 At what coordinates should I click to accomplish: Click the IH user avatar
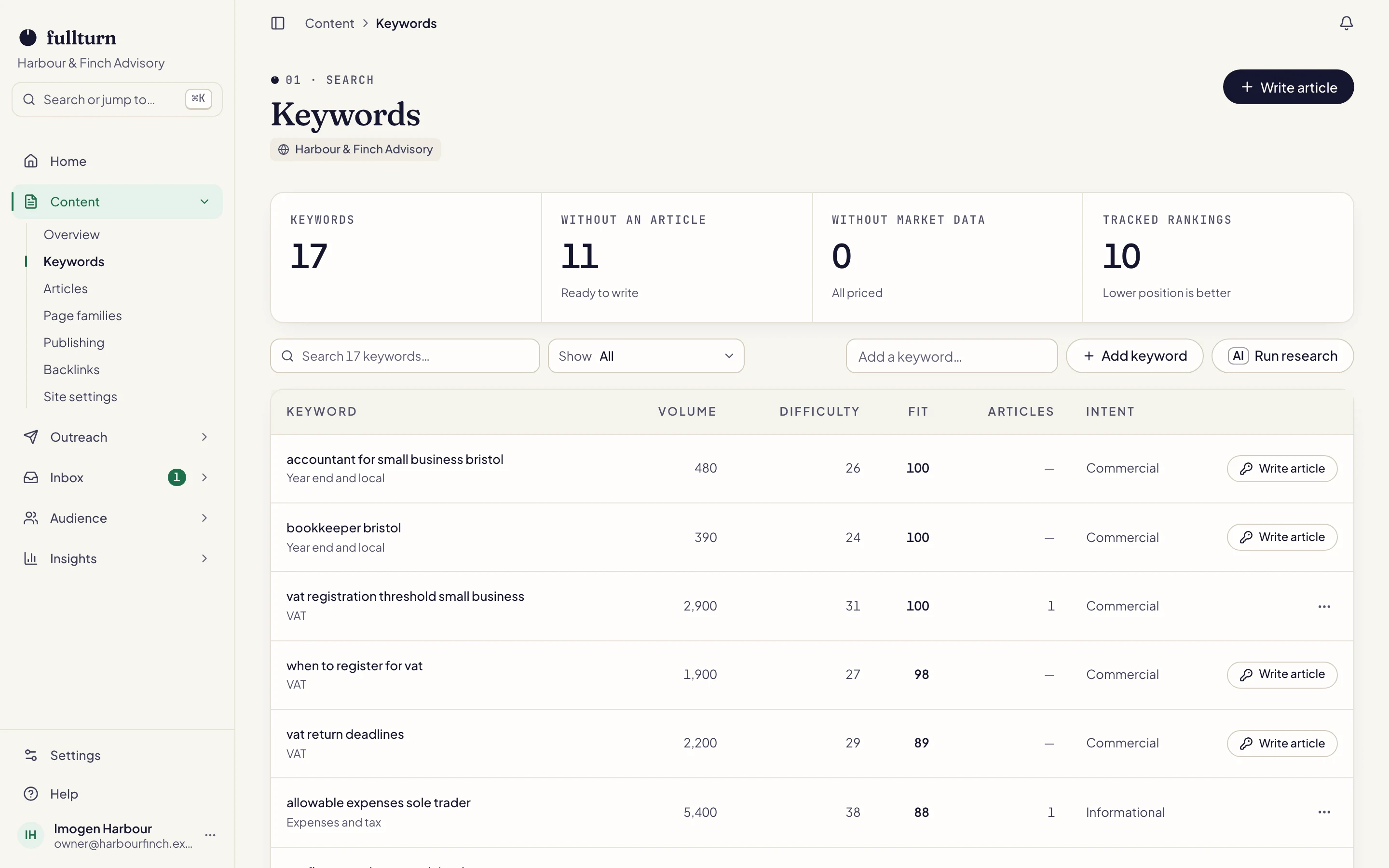31,835
